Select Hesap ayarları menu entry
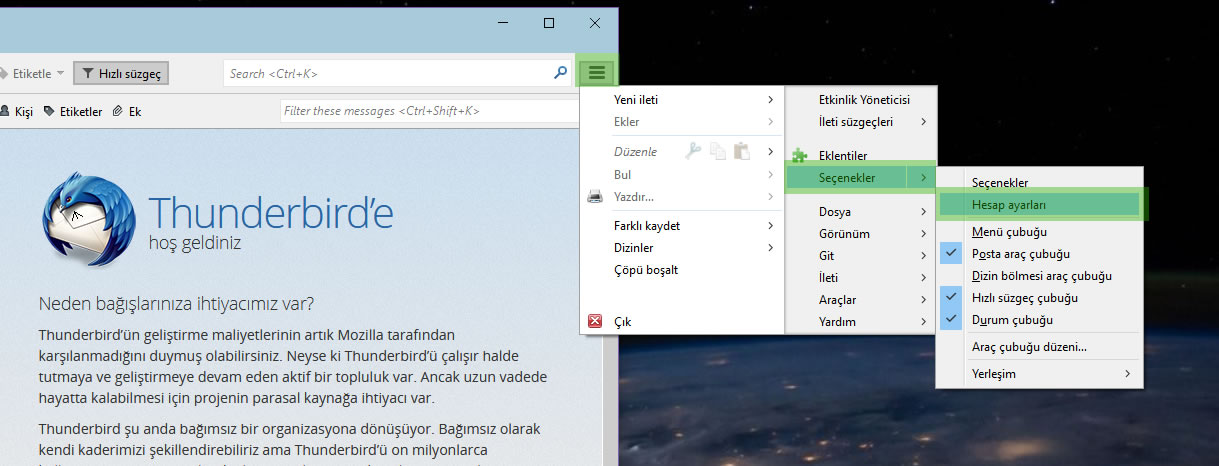Image resolution: width=1219 pixels, height=466 pixels. [x=1038, y=204]
